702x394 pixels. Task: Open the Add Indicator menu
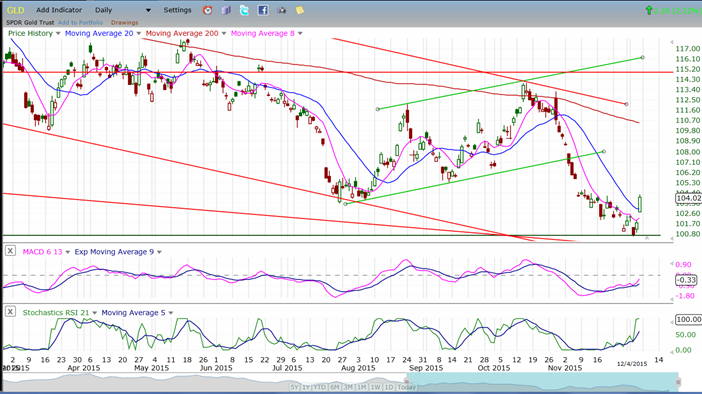tap(59, 10)
